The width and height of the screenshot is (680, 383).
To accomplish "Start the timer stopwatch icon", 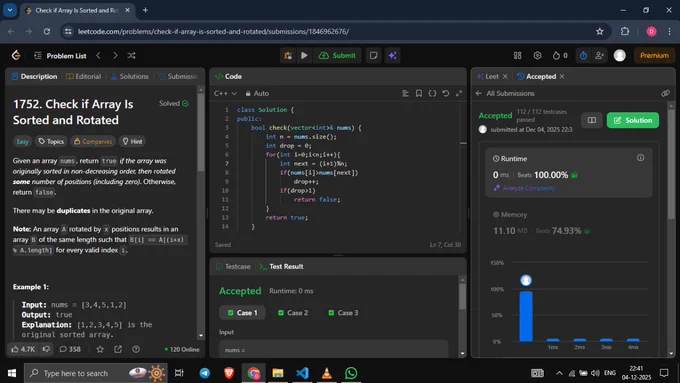I will [x=583, y=56].
